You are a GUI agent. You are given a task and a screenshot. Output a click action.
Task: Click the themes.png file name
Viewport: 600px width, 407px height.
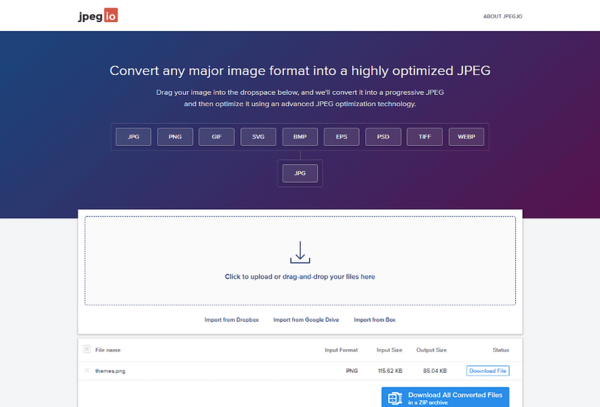click(x=110, y=371)
